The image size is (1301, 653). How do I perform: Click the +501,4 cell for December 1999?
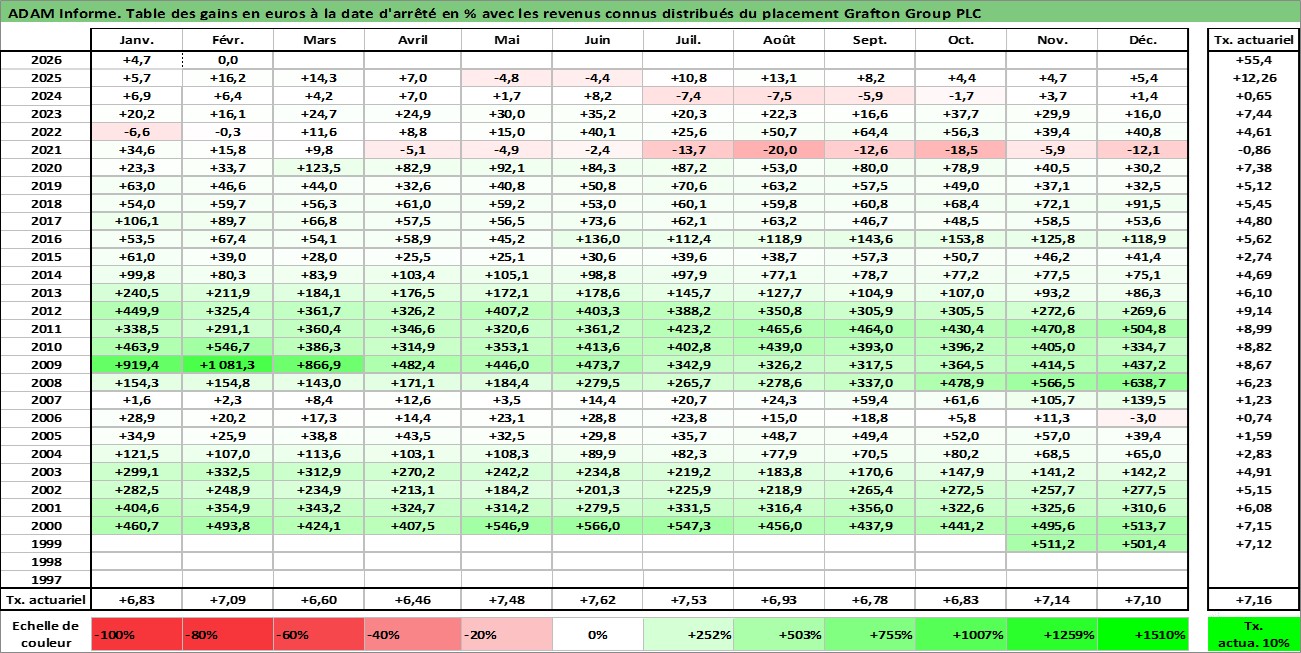[x=1143, y=544]
